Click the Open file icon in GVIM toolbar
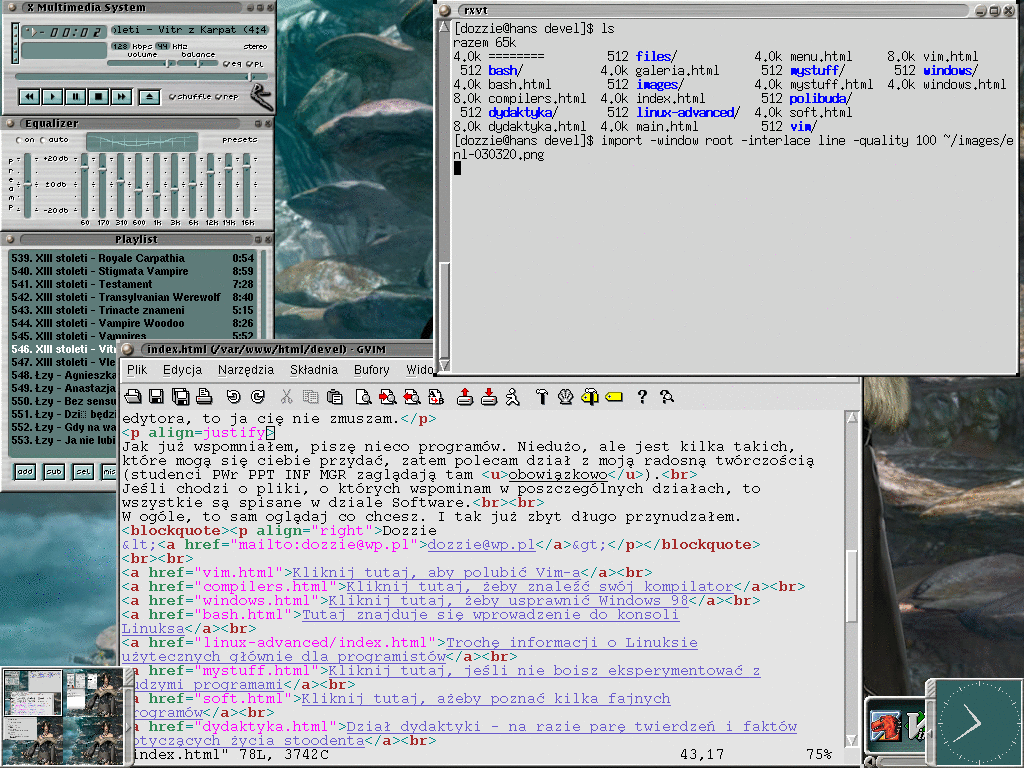The height and width of the screenshot is (768, 1024). pos(133,397)
